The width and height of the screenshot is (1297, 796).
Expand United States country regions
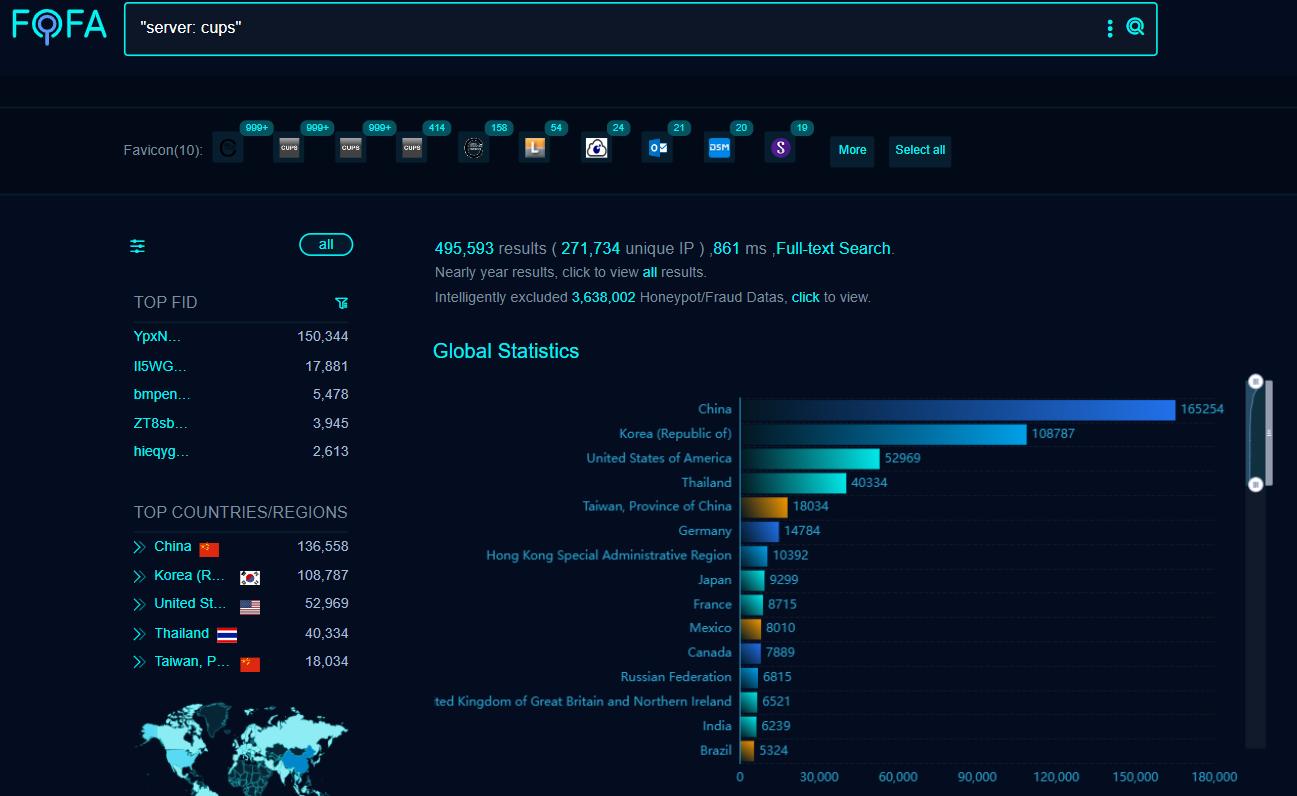pos(139,604)
